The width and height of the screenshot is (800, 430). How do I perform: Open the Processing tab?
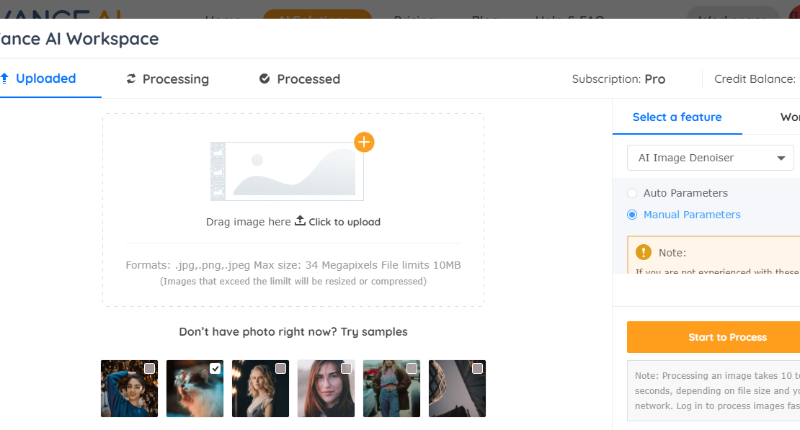click(x=167, y=79)
